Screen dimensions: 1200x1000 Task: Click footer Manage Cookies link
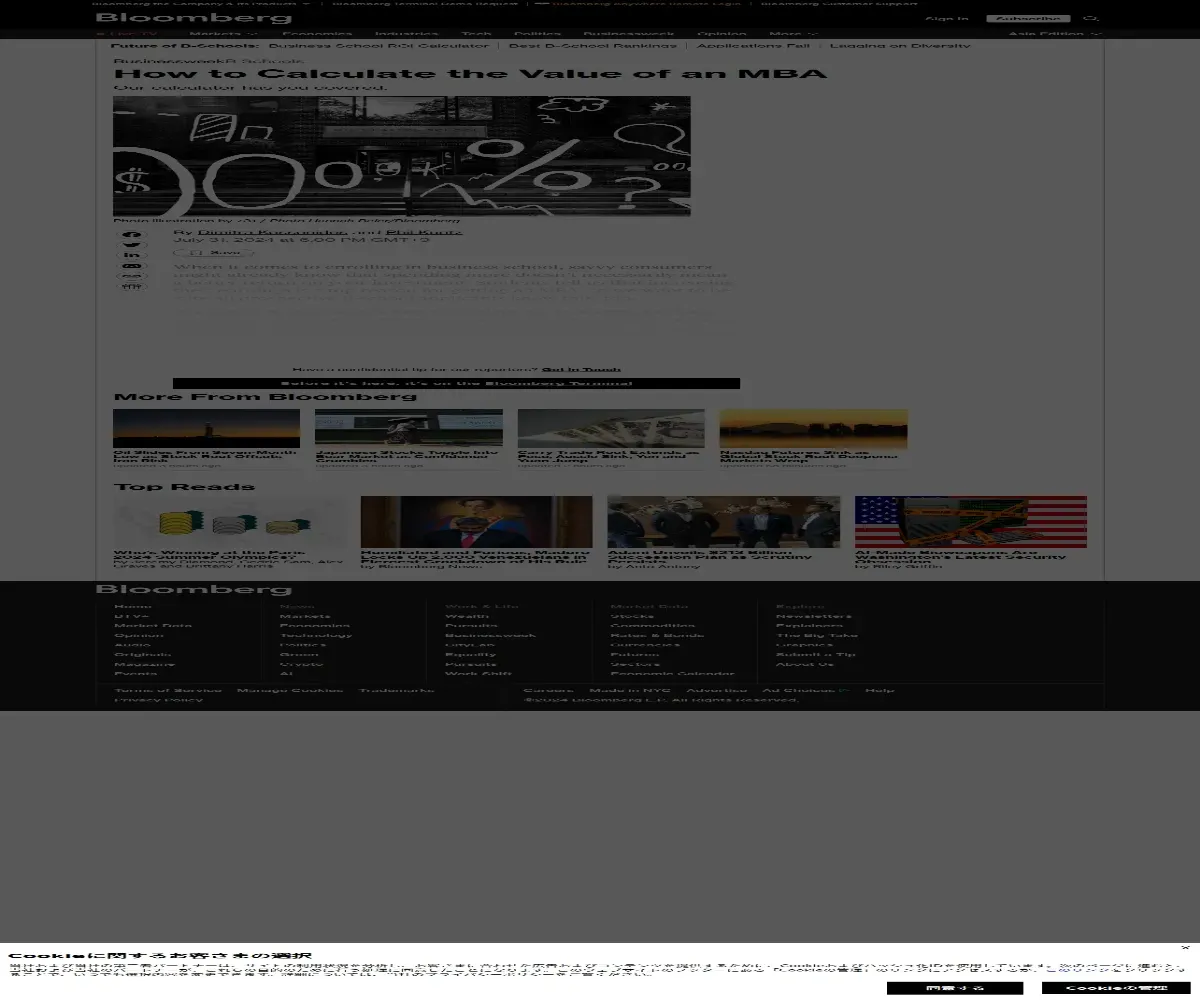coord(290,690)
